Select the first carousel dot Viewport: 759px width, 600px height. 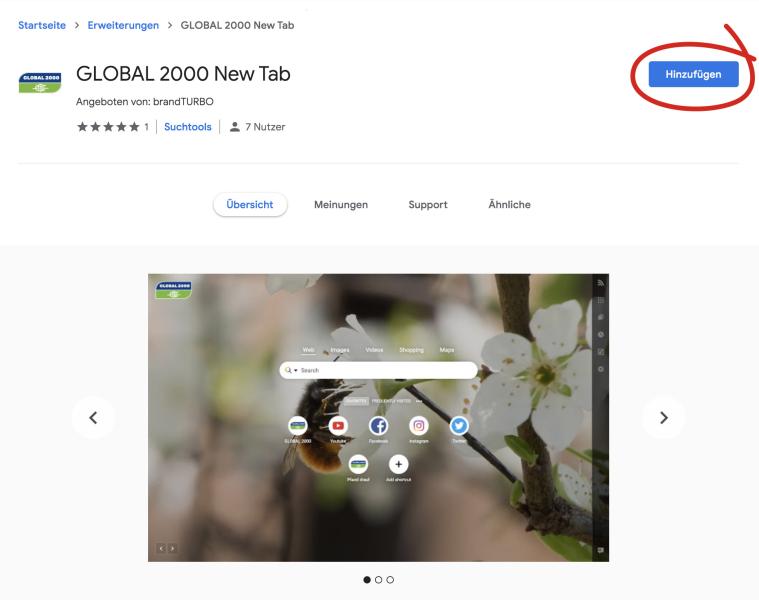click(366, 579)
